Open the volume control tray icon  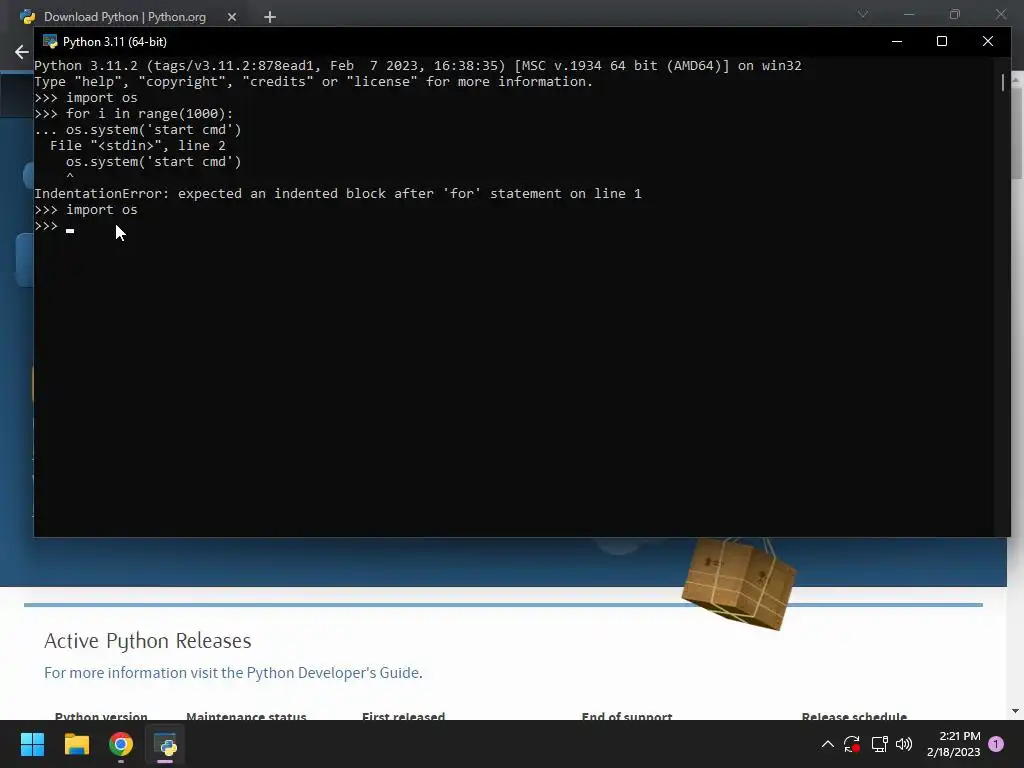[x=904, y=744]
